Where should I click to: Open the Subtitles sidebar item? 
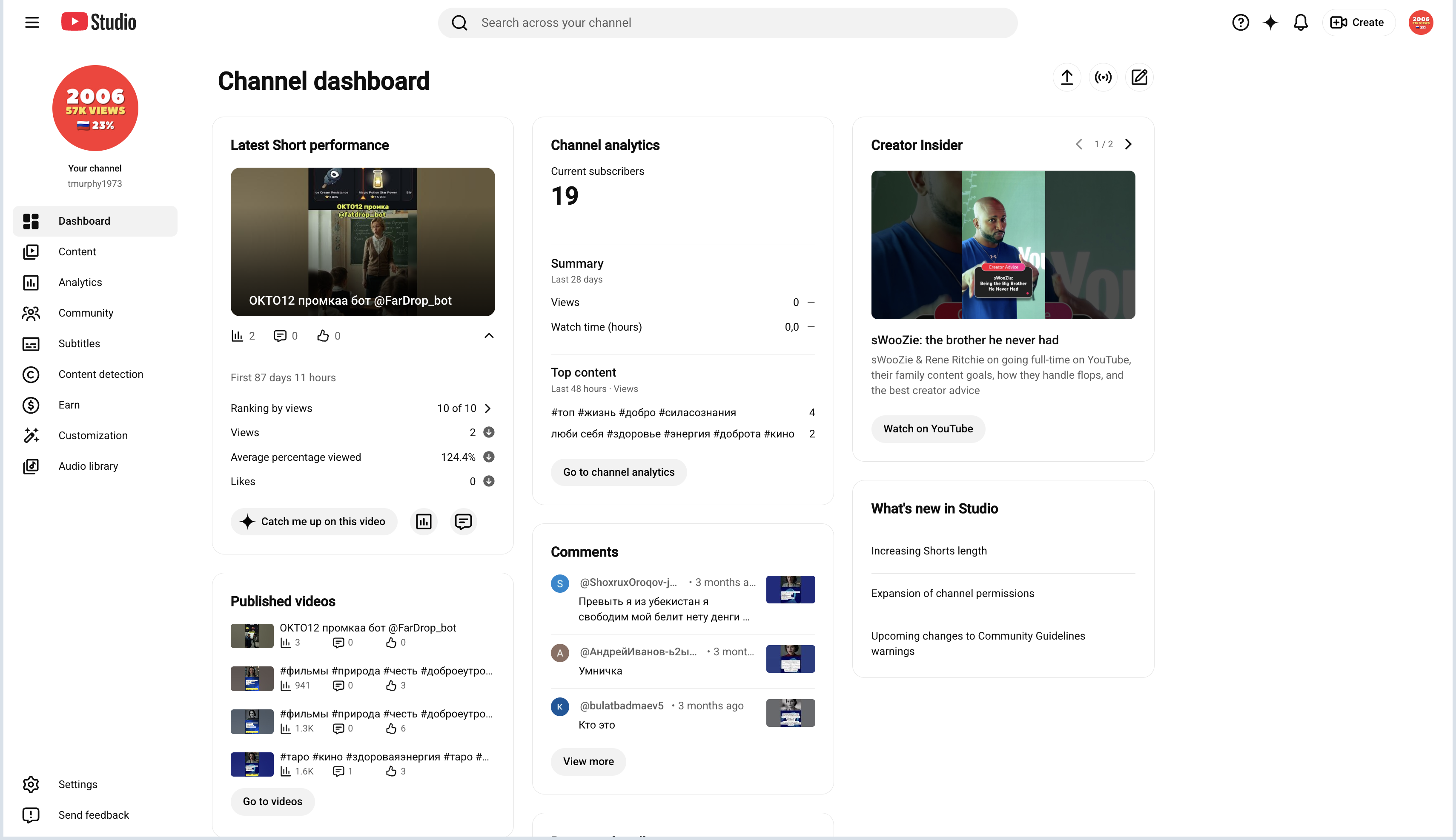[95, 343]
